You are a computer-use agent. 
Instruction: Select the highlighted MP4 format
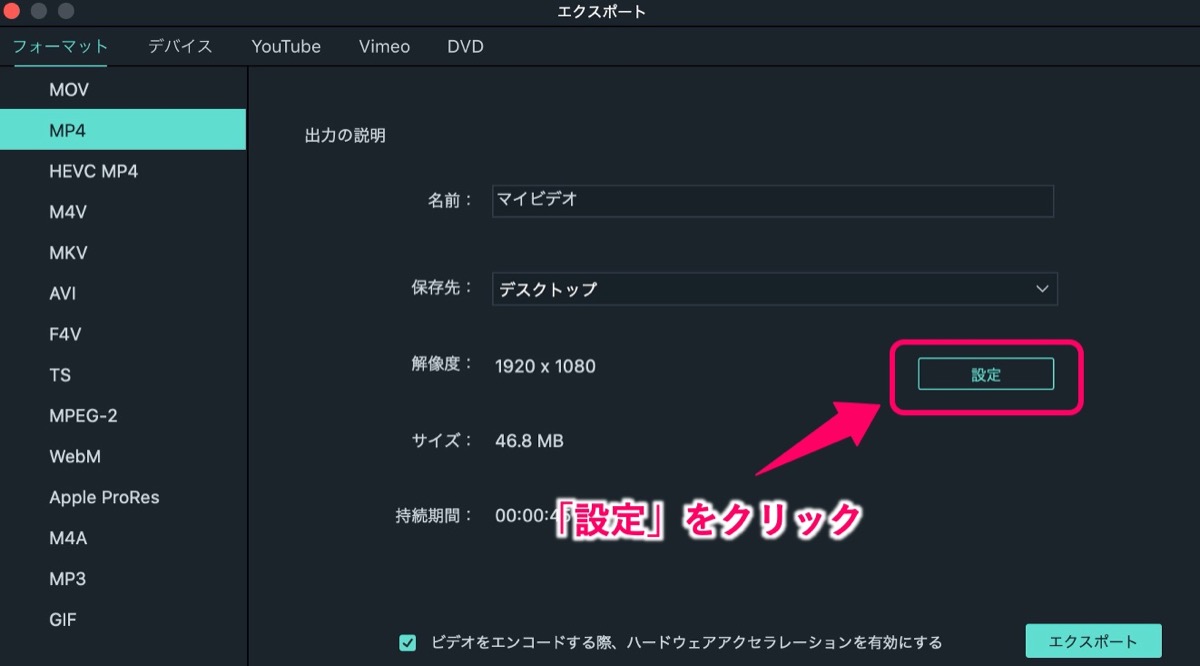[123, 130]
